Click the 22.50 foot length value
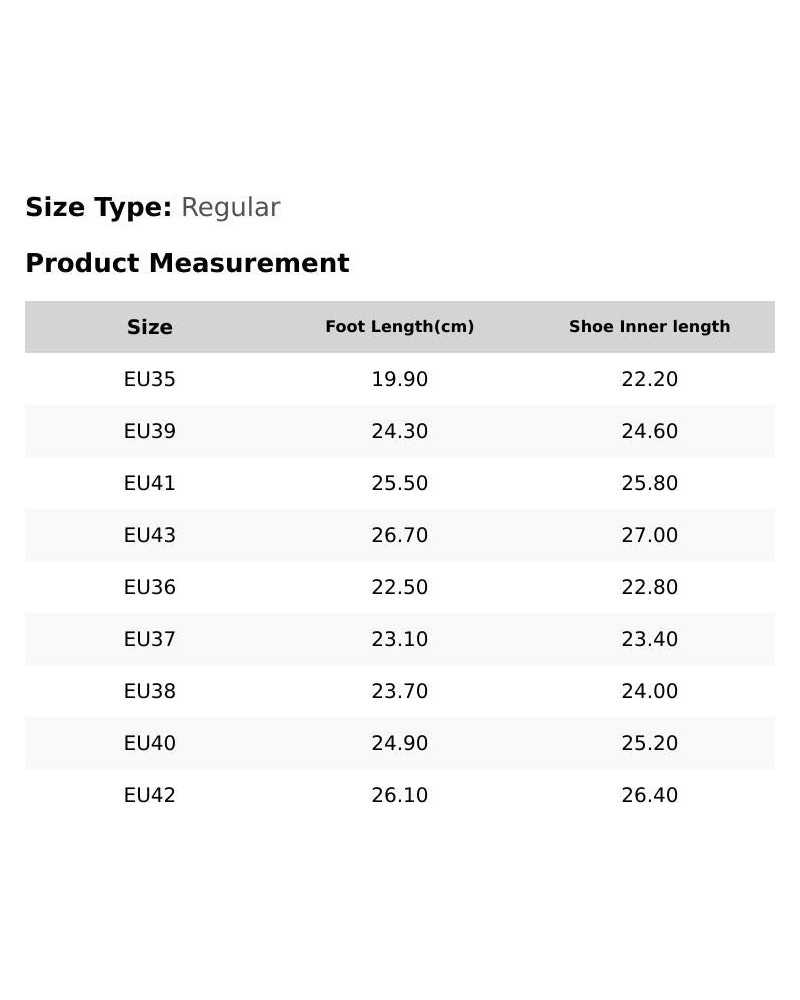This screenshot has height=1000, width=800. pos(399,587)
